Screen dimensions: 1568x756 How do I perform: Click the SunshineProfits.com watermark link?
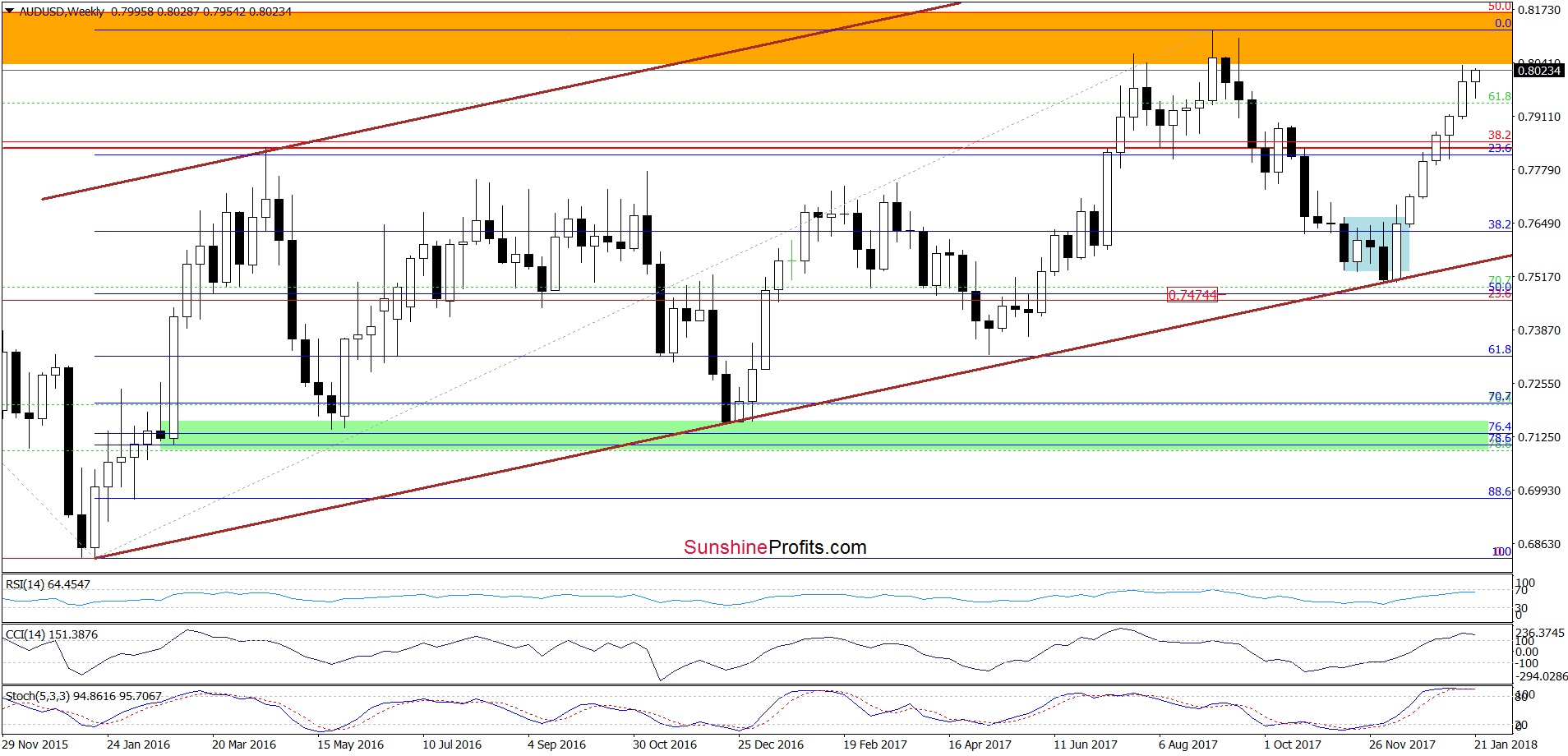(x=775, y=547)
